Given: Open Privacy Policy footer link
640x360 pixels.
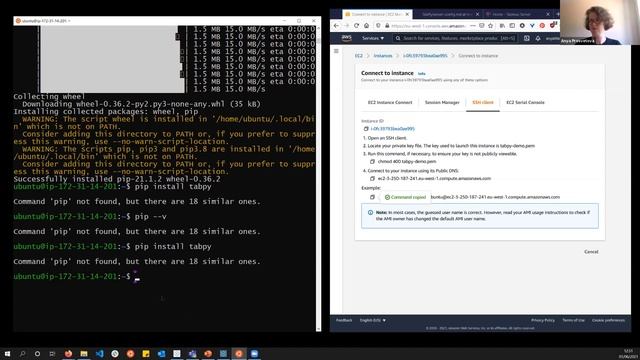Looking at the screenshot, I should tap(543, 320).
